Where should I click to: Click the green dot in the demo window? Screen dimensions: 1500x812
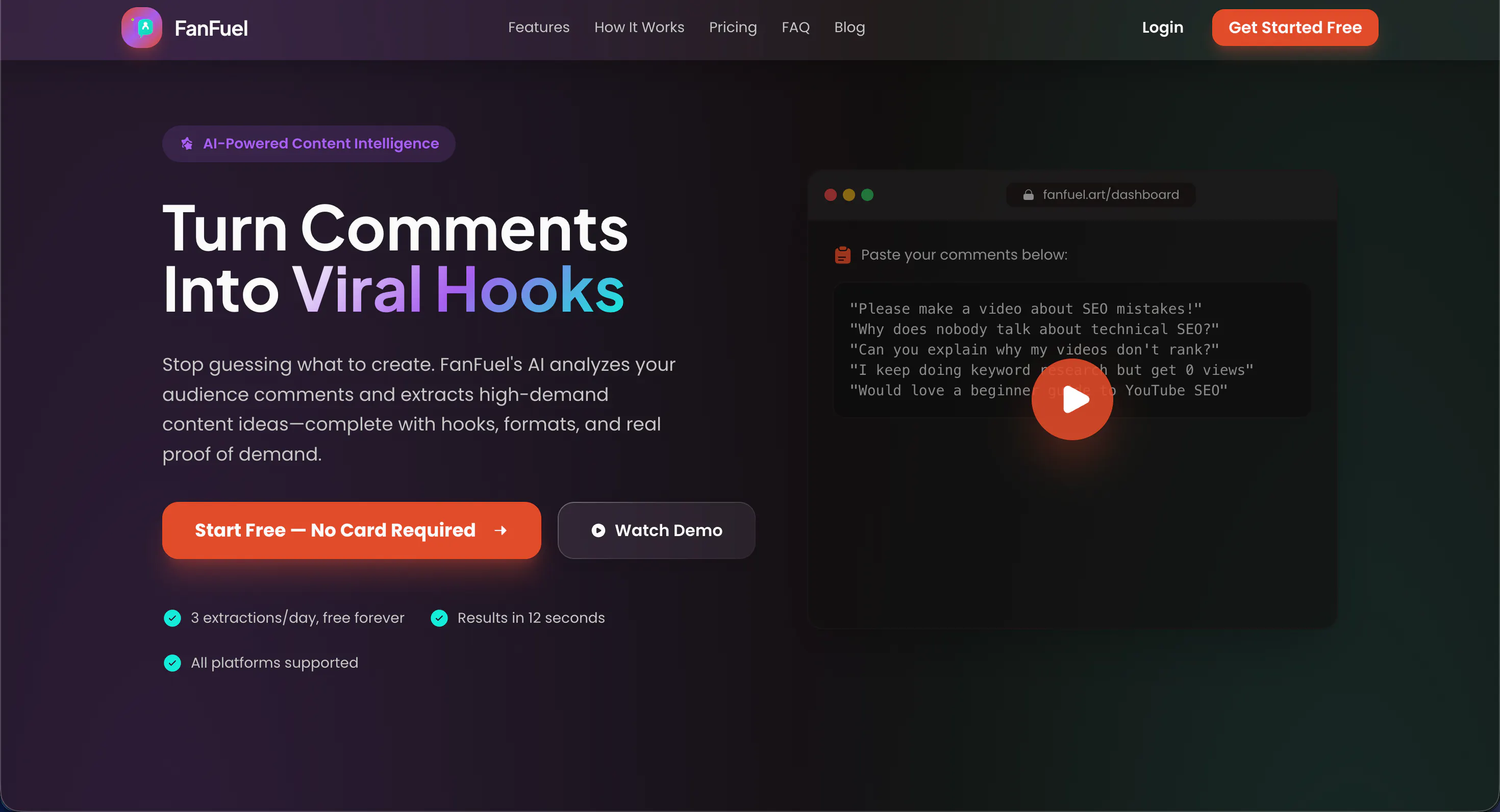[867, 195]
